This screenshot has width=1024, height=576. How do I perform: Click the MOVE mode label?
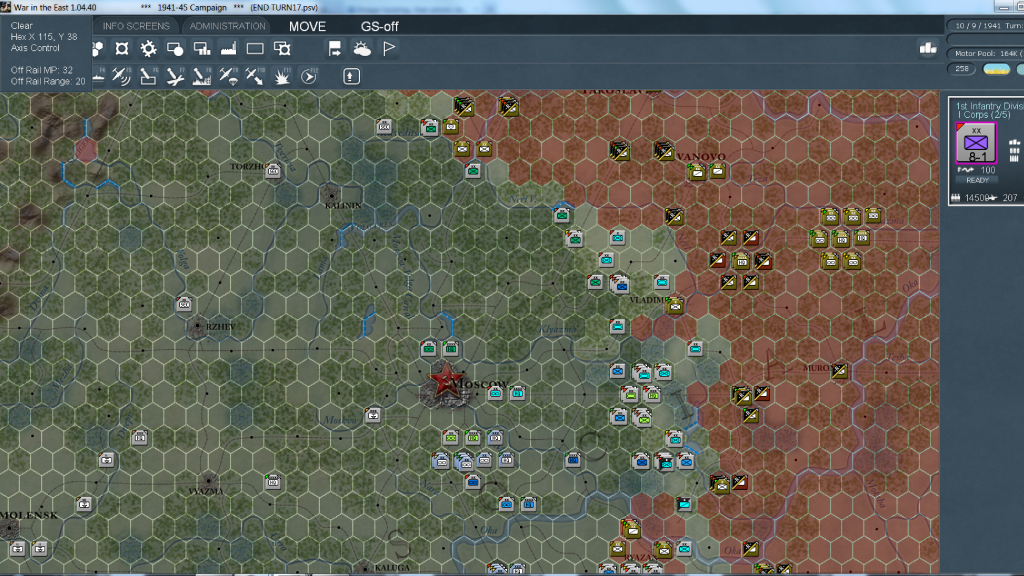coord(307,26)
